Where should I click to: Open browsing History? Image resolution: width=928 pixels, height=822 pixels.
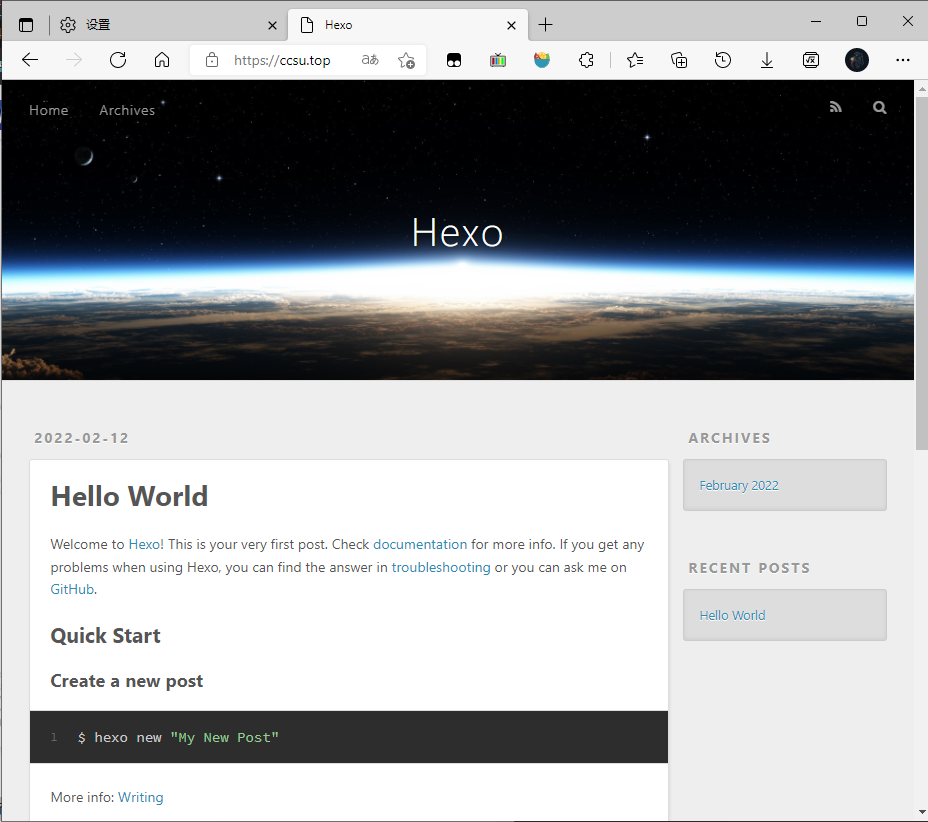tap(723, 60)
